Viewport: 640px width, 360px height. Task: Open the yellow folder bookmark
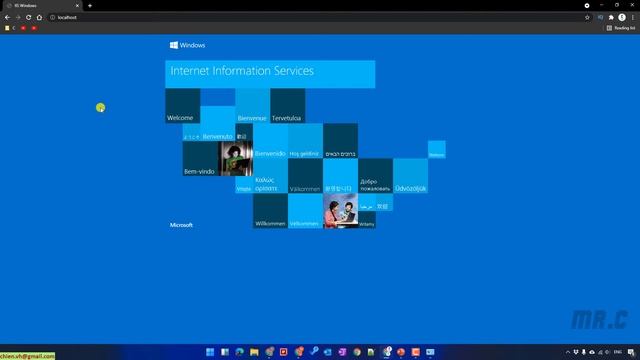(x=7, y=28)
